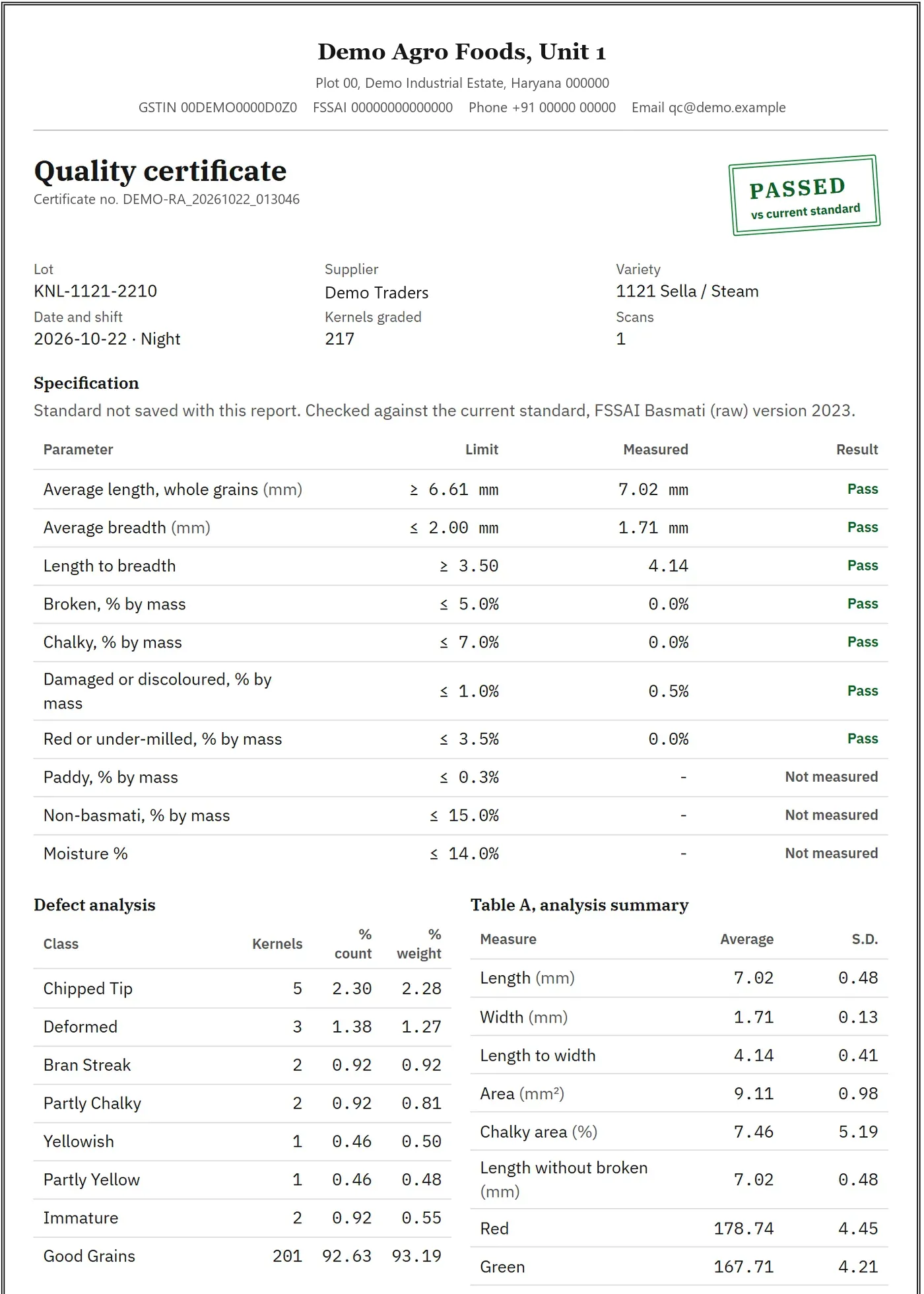Click the 0.81 weight value for Partly Chalky
Image resolution: width=924 pixels, height=1294 pixels.
pos(421,1103)
